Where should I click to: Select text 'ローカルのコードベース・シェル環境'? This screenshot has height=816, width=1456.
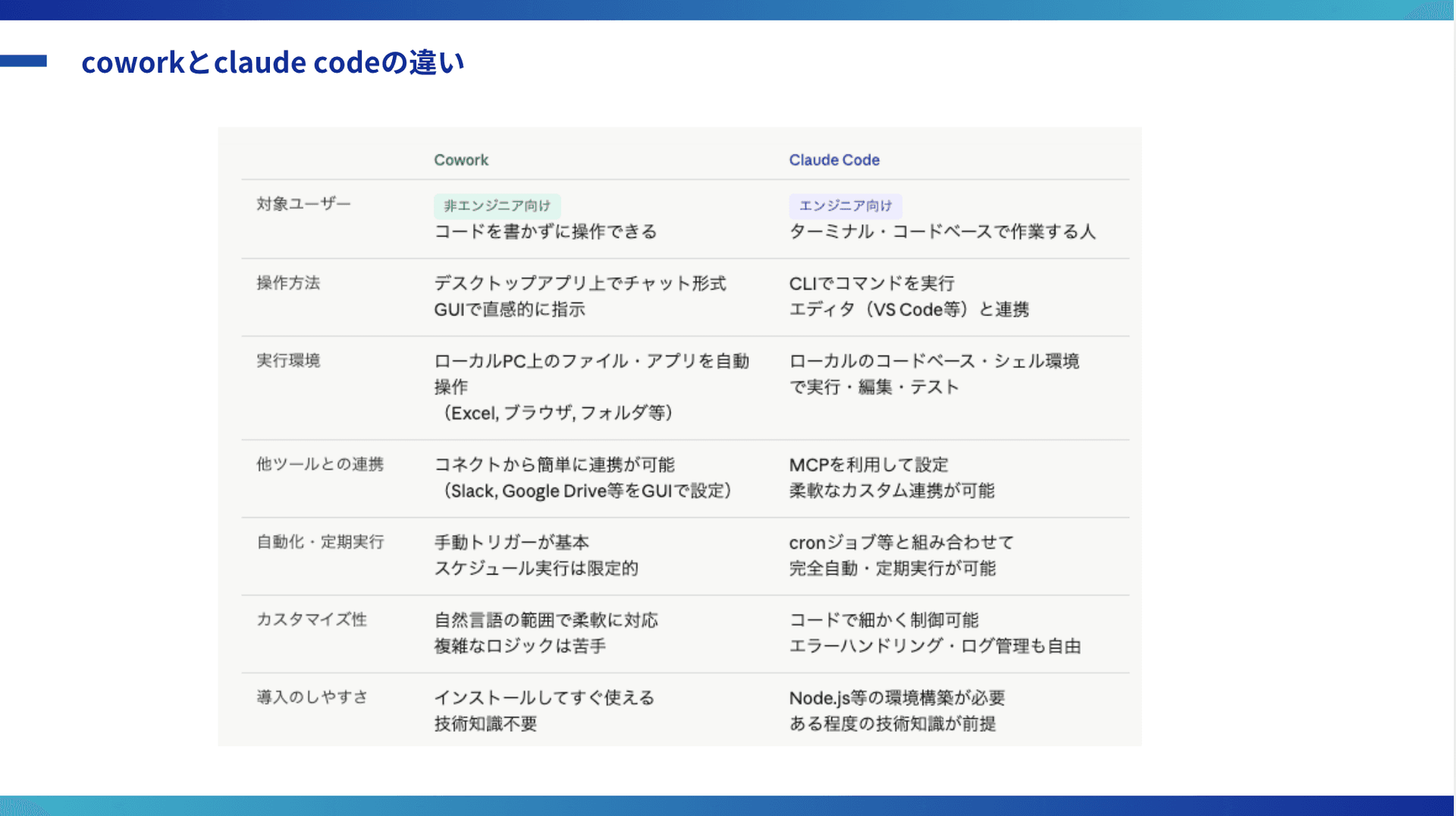934,361
